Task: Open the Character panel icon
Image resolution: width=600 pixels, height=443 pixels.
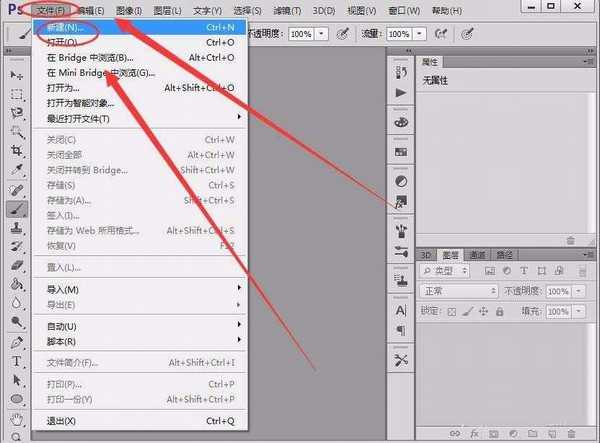Action: coord(401,311)
